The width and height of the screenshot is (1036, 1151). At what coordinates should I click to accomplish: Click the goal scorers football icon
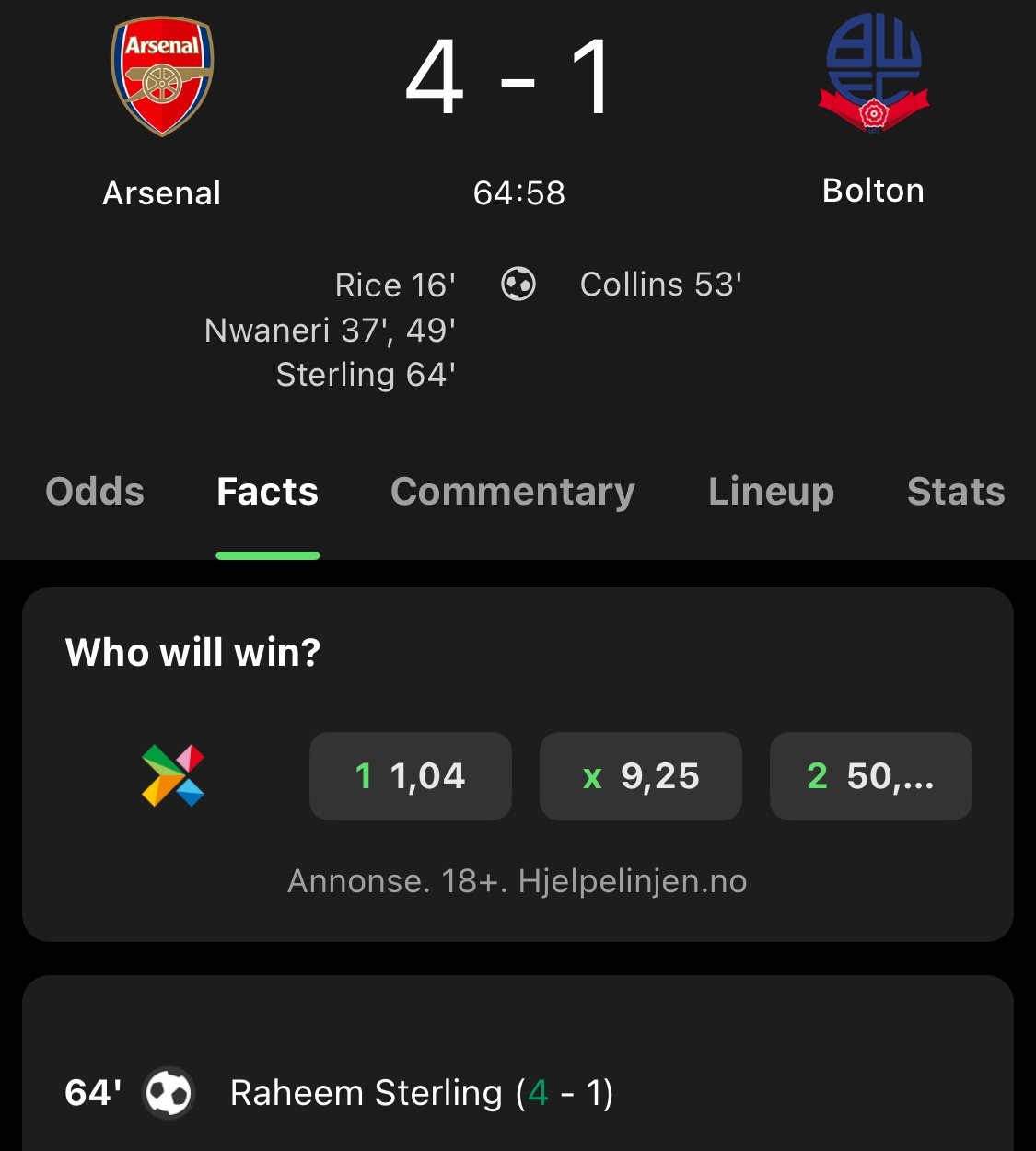518,285
